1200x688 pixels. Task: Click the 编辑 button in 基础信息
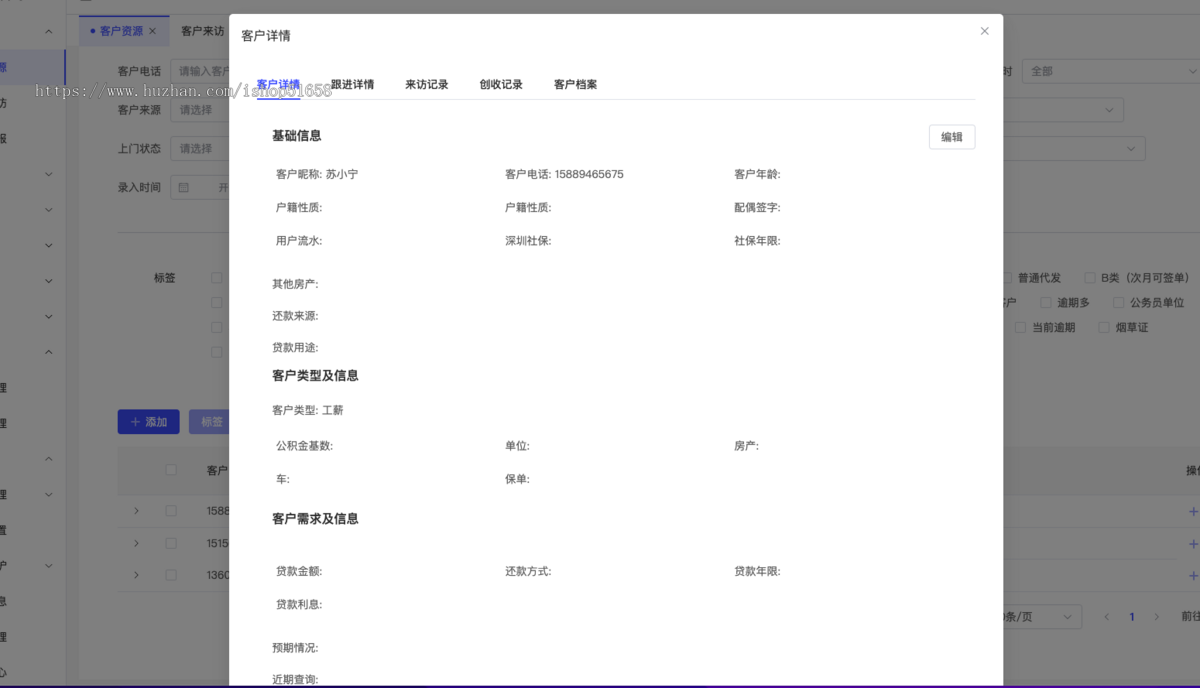tap(951, 137)
